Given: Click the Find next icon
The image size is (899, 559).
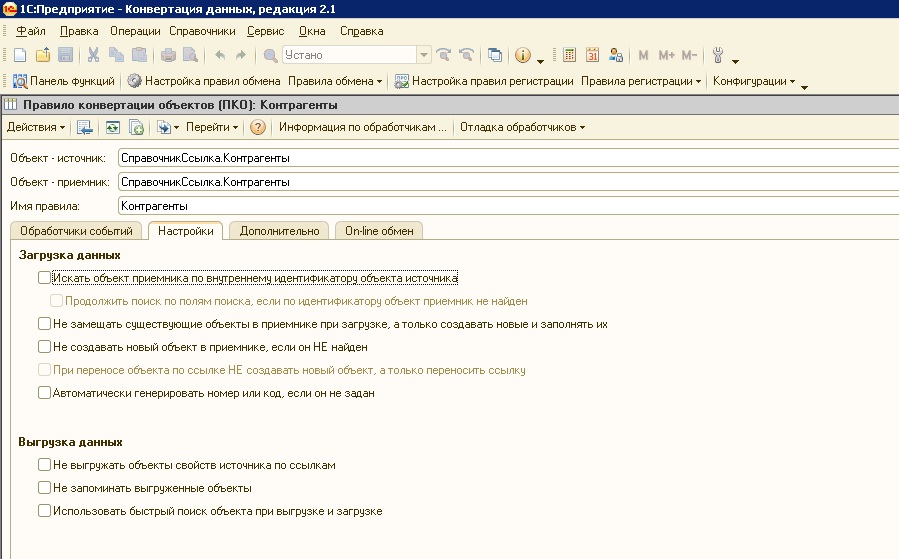Looking at the screenshot, I should (443, 55).
